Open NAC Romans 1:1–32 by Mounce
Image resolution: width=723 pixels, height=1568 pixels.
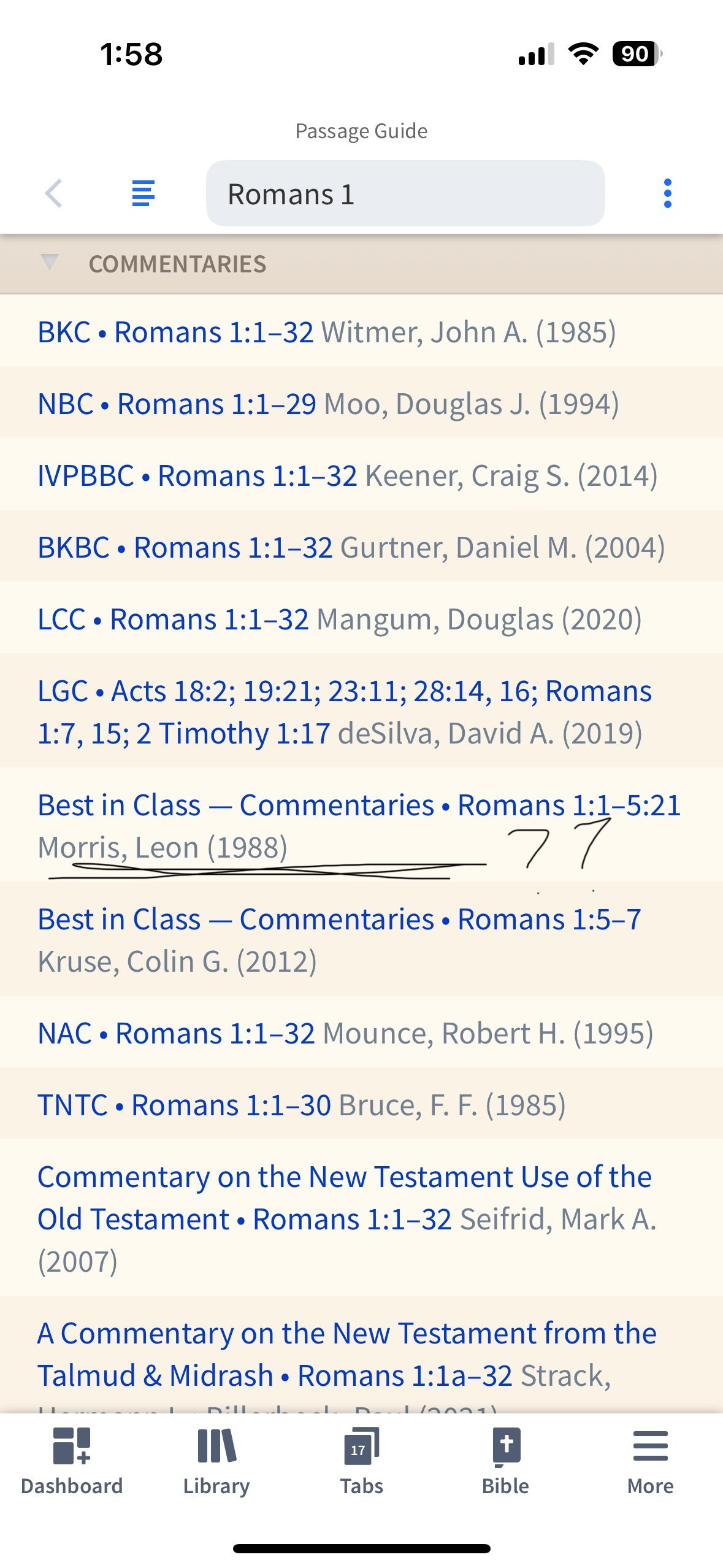coord(361,1033)
